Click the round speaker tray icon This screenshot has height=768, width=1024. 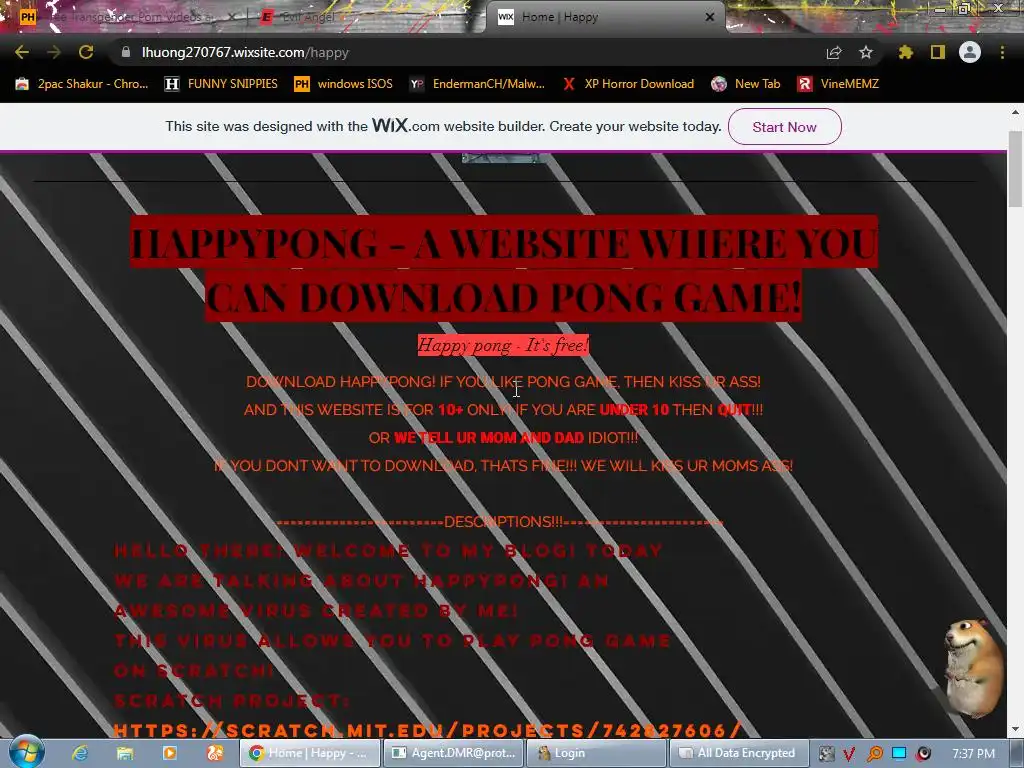pos(923,754)
